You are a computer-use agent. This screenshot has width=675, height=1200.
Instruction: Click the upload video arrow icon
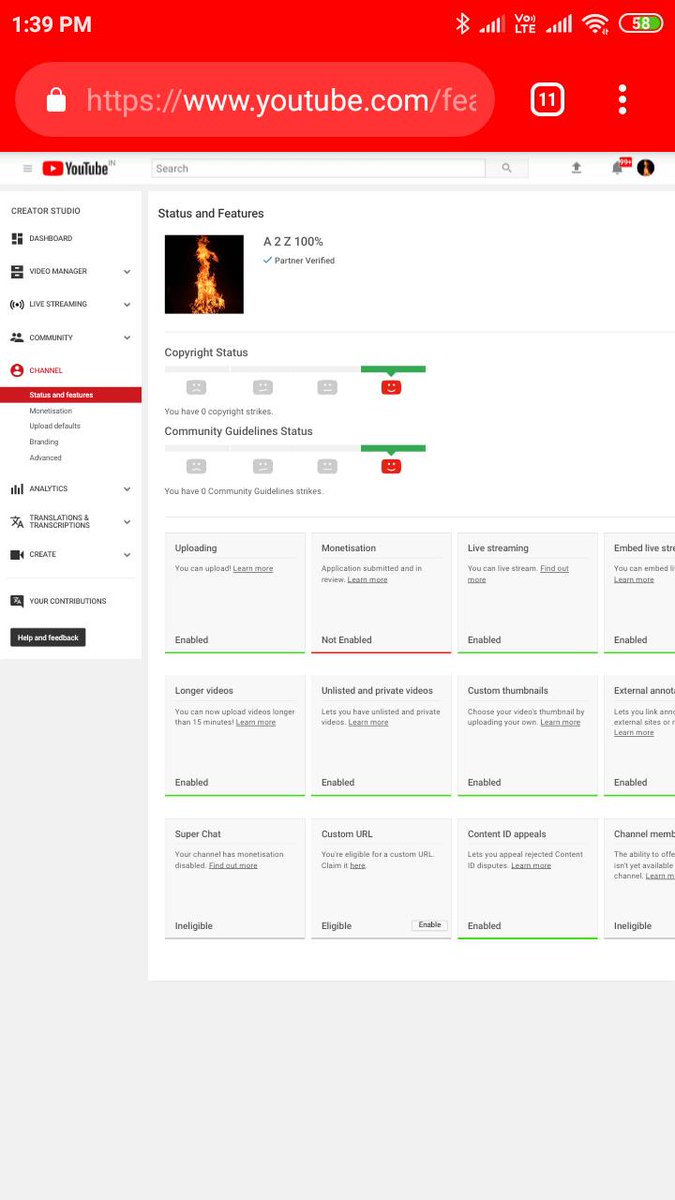point(576,168)
